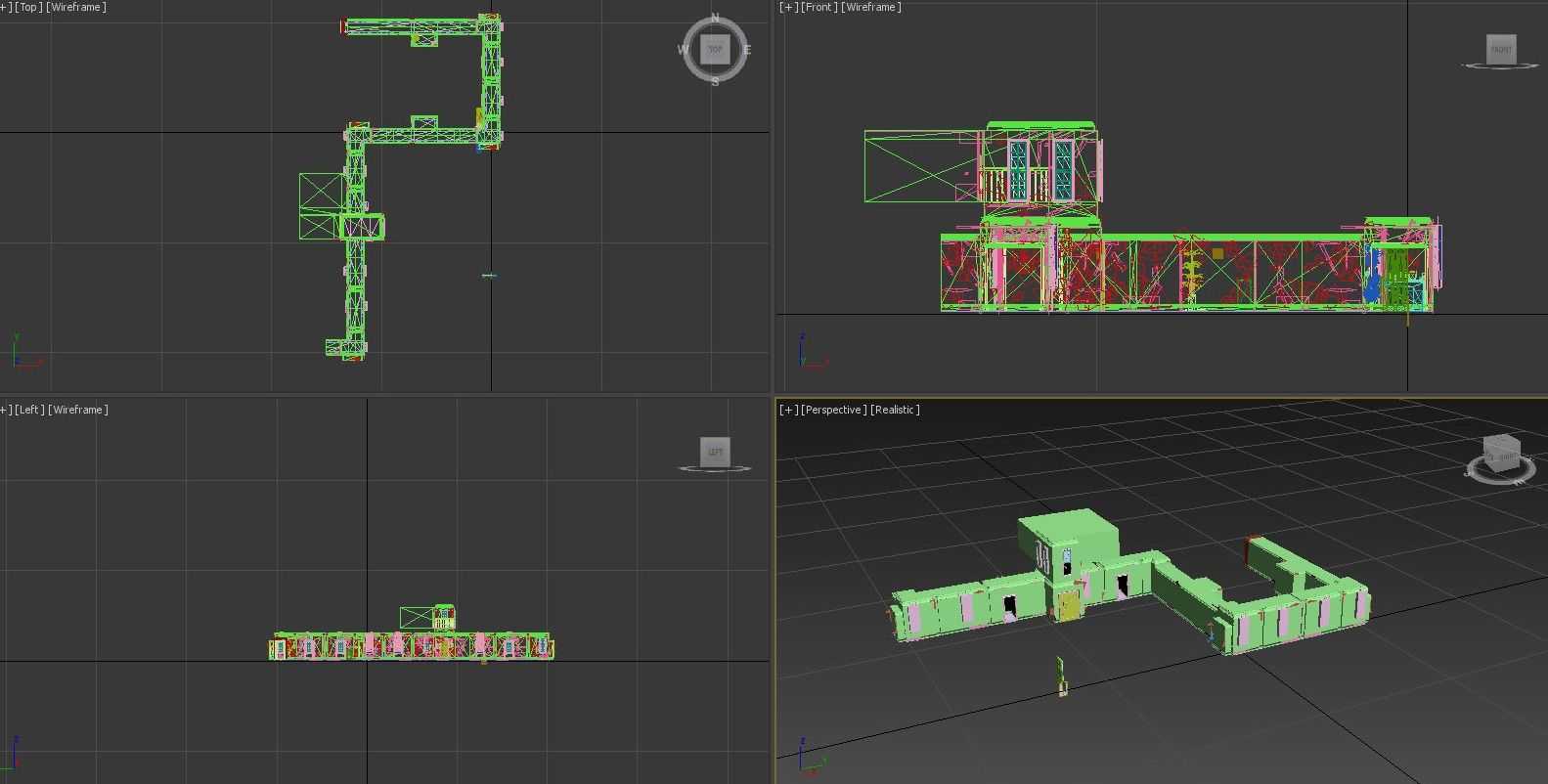Open the [Front] point-of-view viewport menu

[818, 8]
